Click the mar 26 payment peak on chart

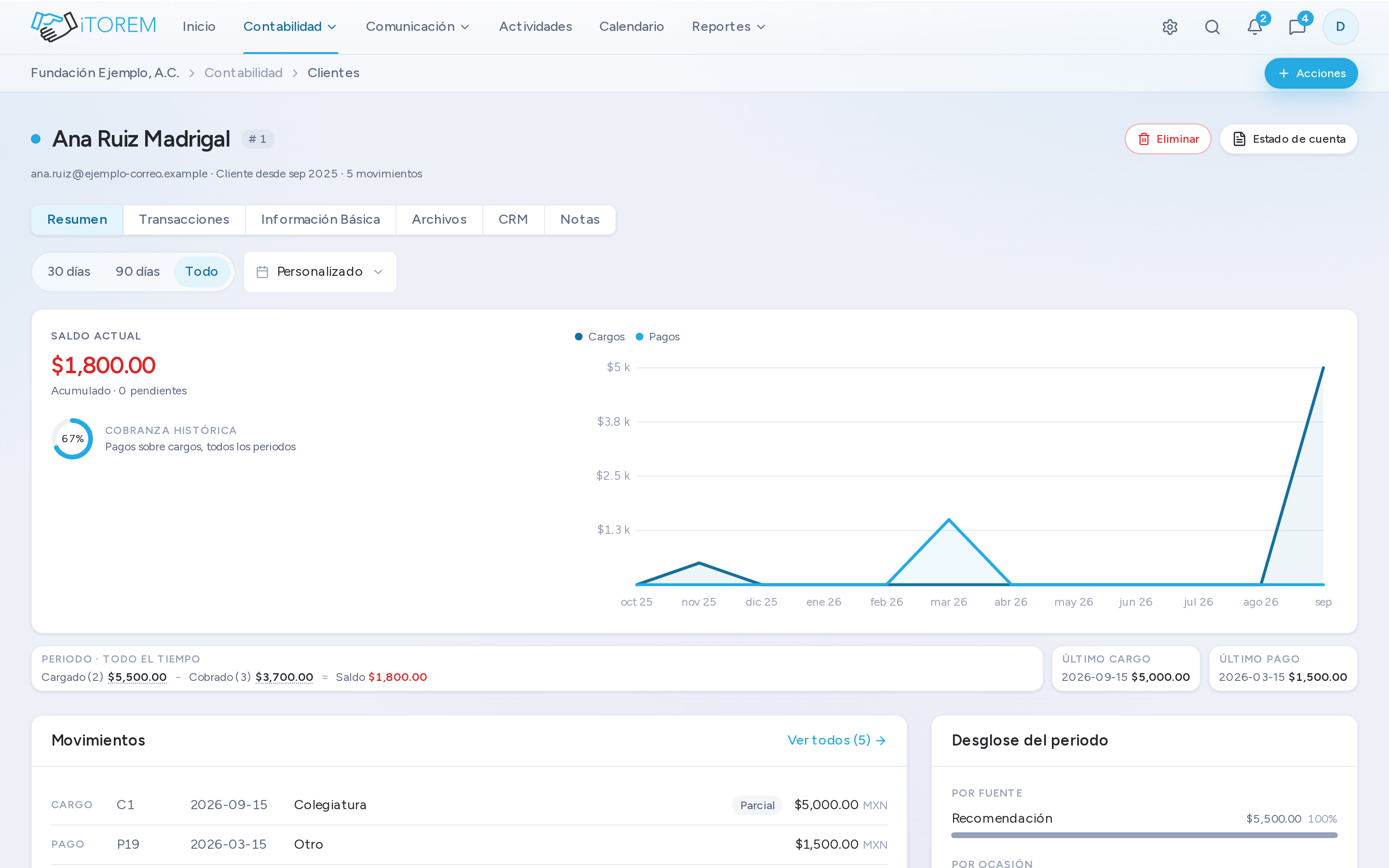pyautogui.click(x=949, y=520)
